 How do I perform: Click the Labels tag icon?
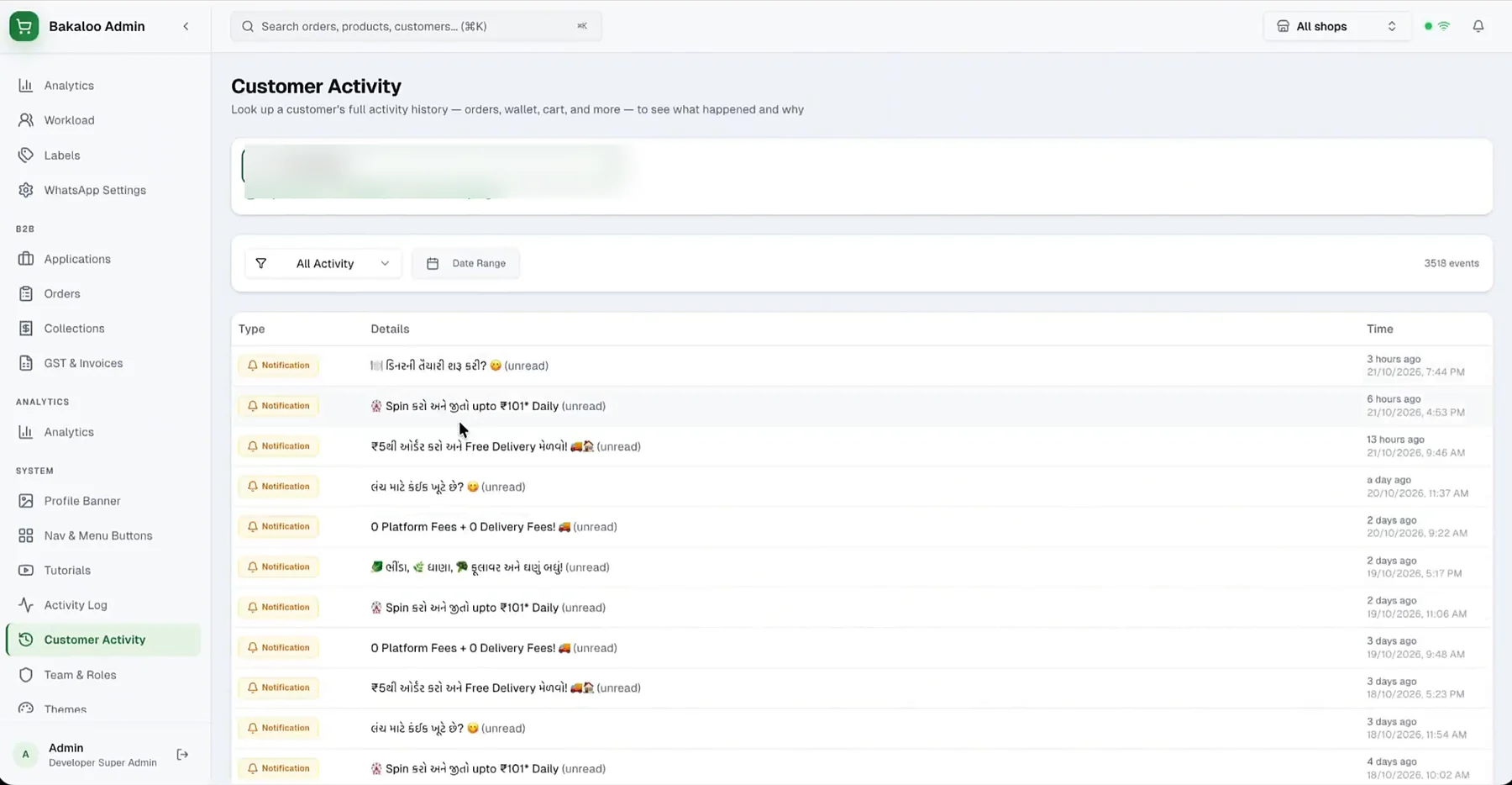(26, 155)
